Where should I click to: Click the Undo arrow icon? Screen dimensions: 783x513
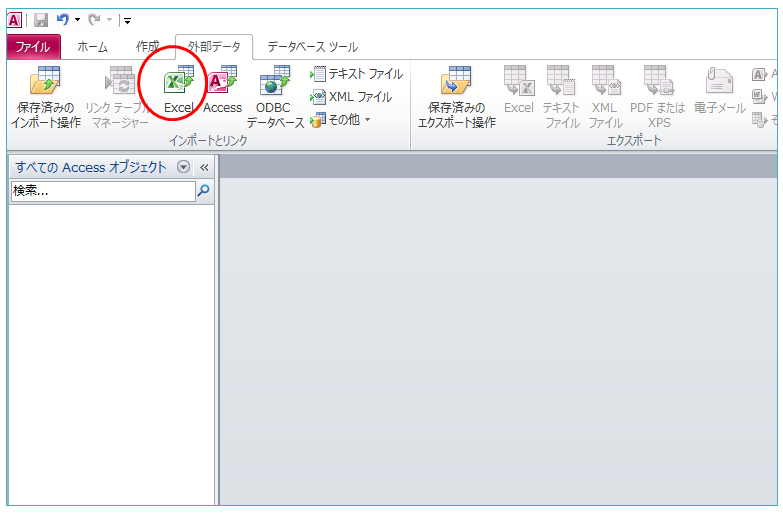pos(63,20)
